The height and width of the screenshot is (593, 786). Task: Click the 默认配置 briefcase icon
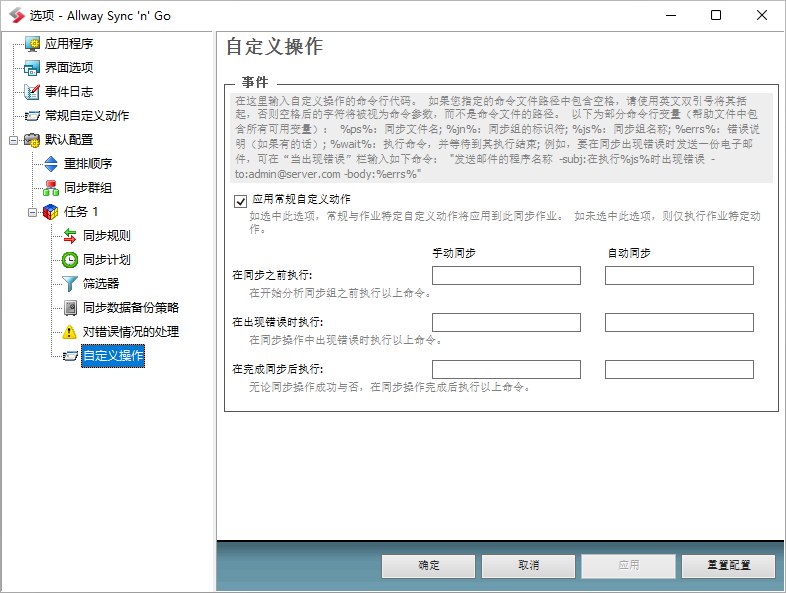[x=32, y=140]
